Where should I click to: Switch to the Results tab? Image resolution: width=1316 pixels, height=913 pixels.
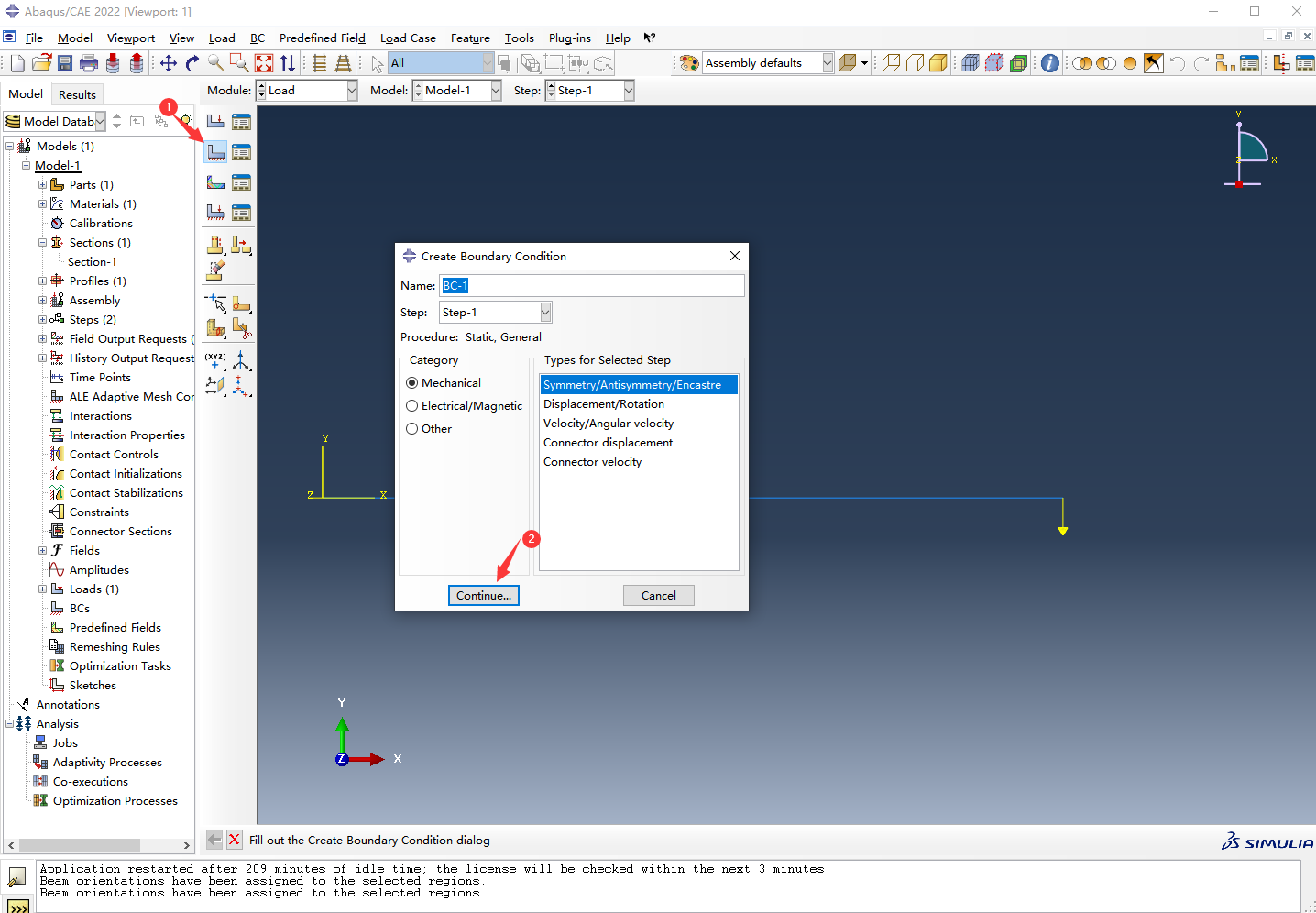pos(77,94)
